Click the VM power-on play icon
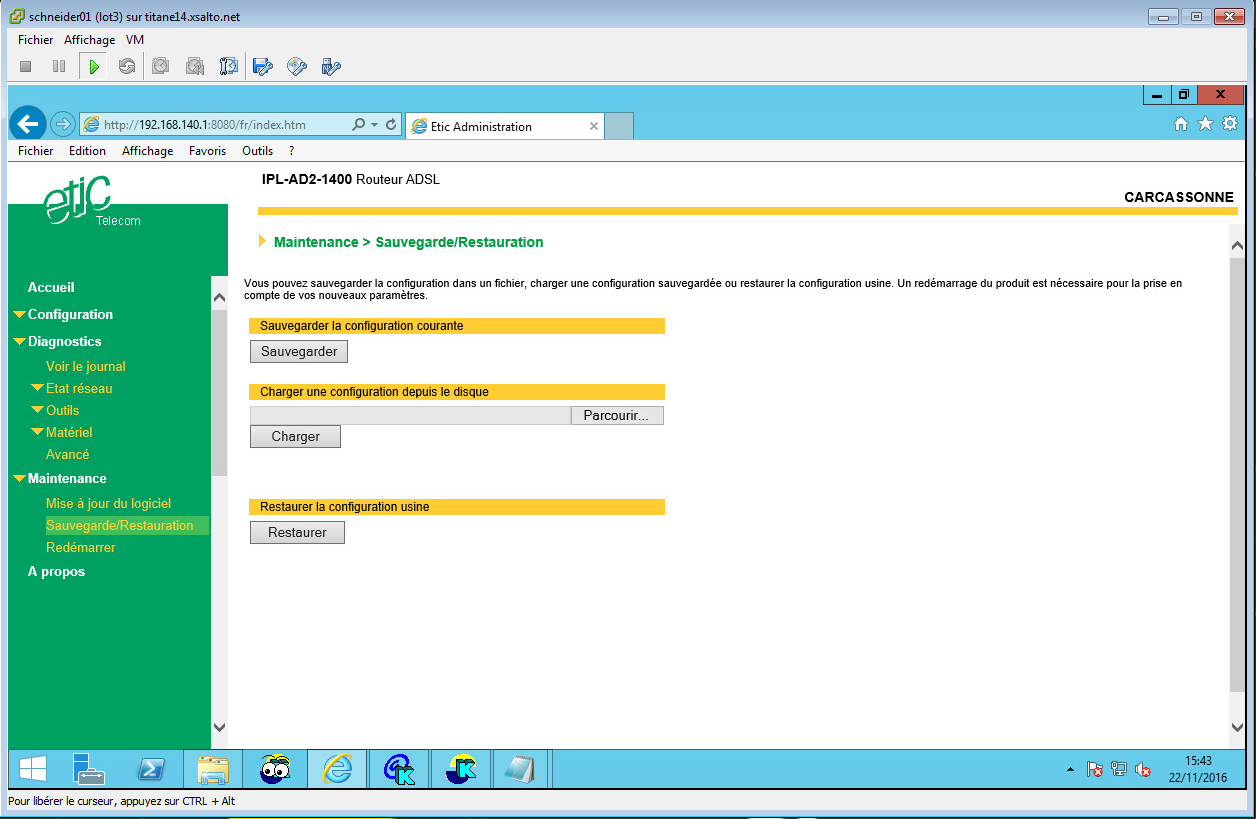 [x=94, y=67]
